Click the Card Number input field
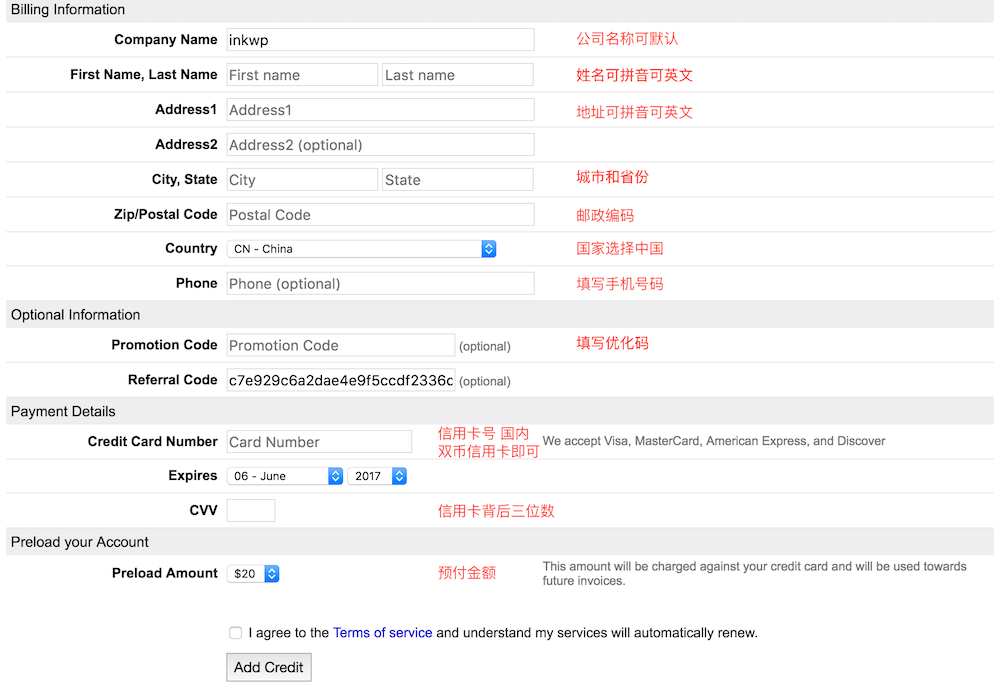1000x695 pixels. click(x=319, y=442)
